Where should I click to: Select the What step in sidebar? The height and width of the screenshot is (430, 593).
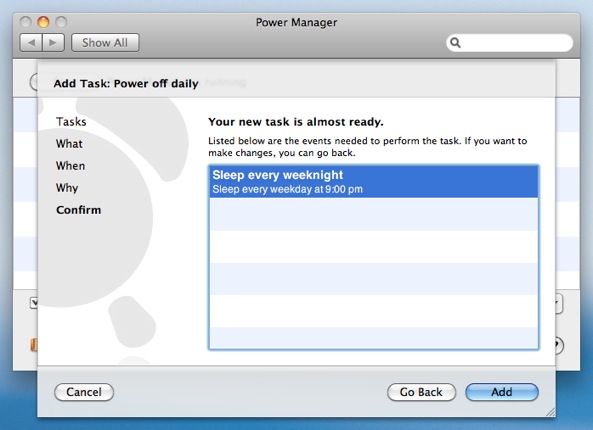[x=69, y=144]
